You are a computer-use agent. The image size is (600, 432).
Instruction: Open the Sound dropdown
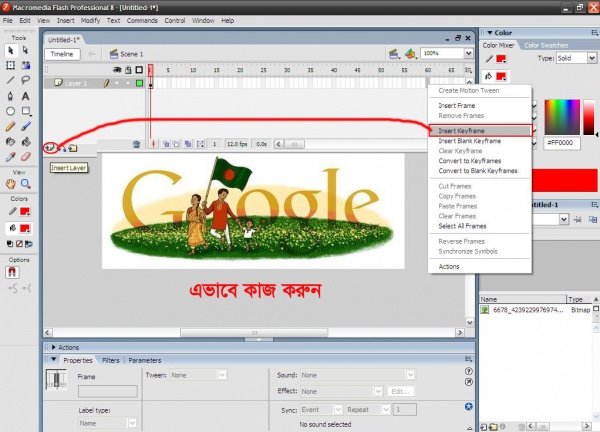pyautogui.click(x=410, y=375)
